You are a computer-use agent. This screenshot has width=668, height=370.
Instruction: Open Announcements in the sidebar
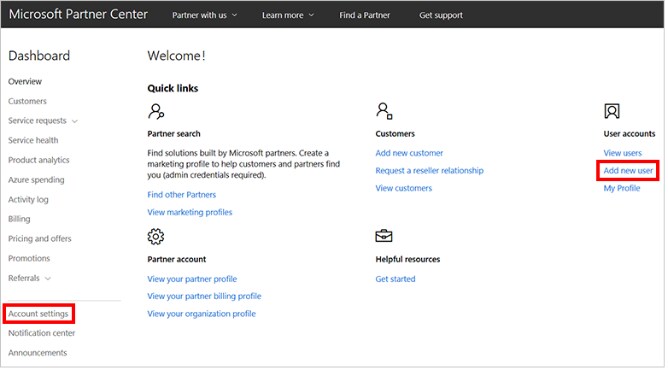point(37,353)
